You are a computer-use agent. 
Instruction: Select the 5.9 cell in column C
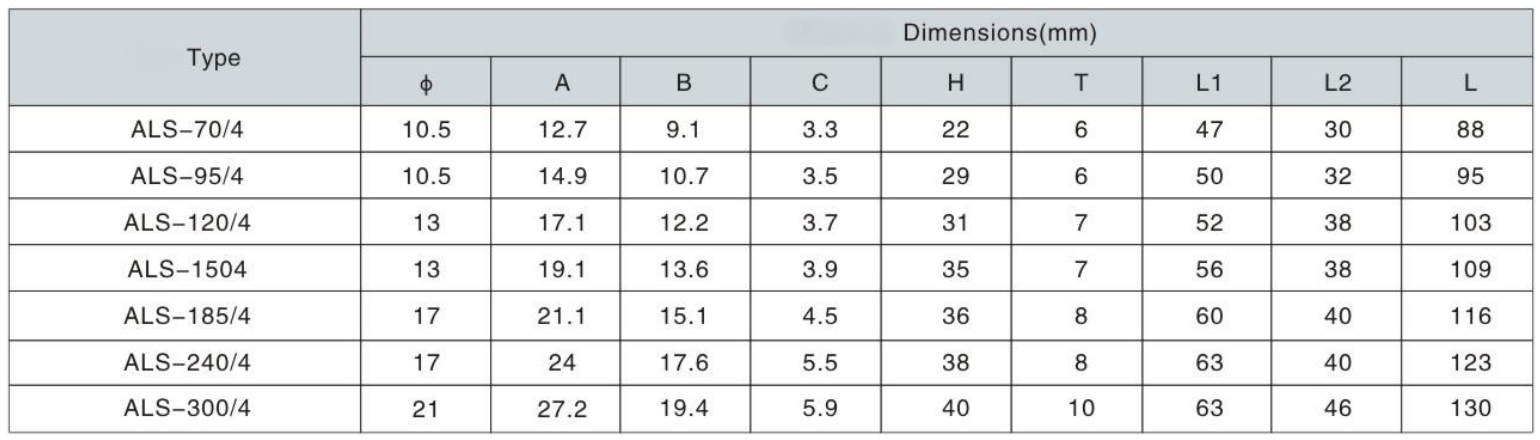click(x=817, y=404)
